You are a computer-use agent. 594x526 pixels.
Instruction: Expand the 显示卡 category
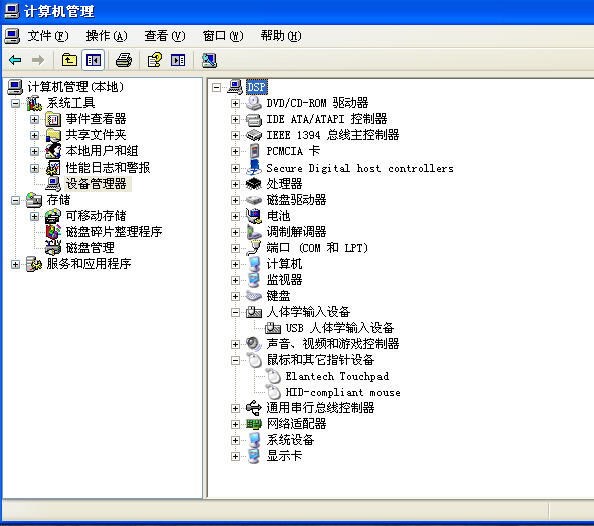point(235,456)
